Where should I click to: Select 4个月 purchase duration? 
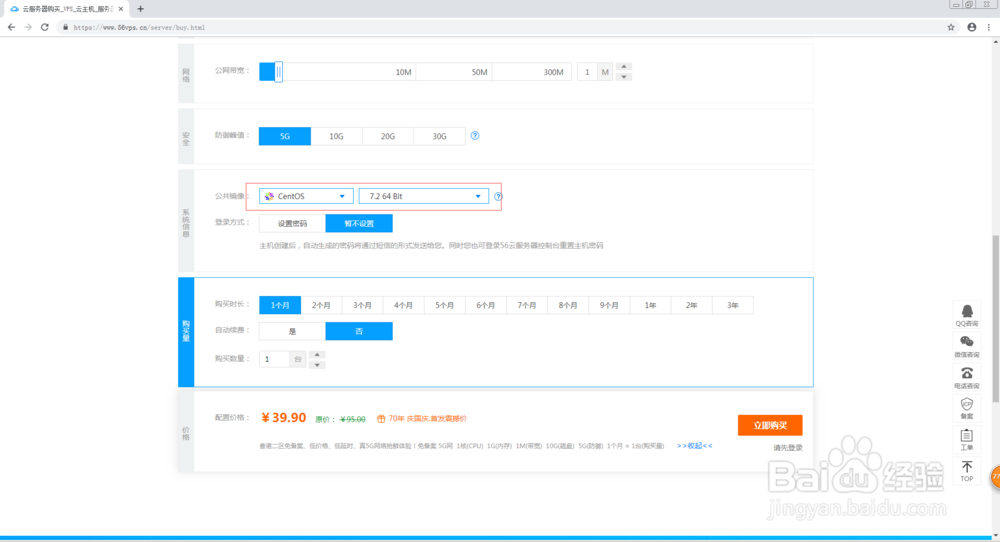403,305
